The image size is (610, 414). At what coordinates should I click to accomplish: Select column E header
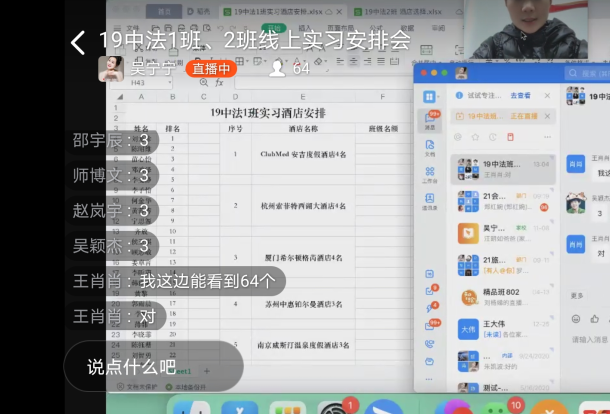tap(303, 97)
